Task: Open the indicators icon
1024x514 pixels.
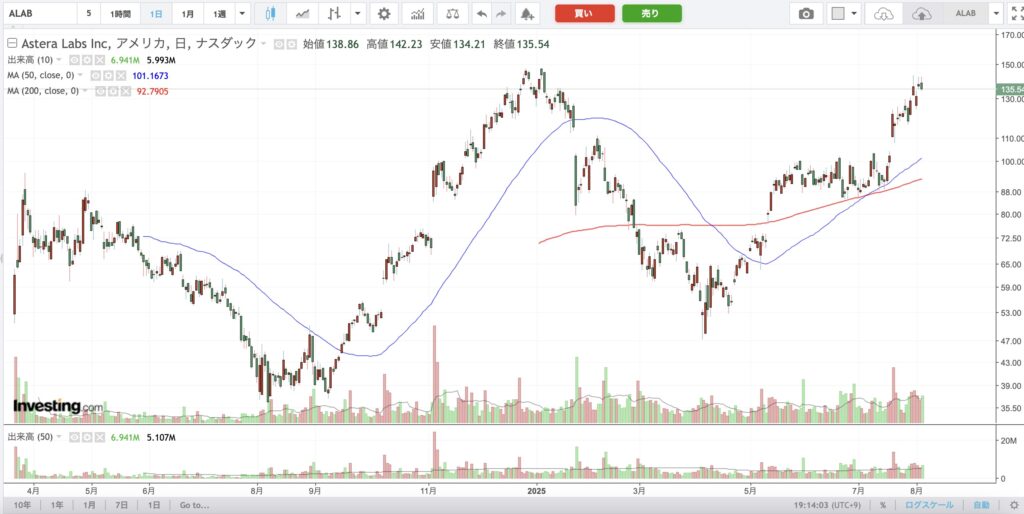Action: coord(418,13)
